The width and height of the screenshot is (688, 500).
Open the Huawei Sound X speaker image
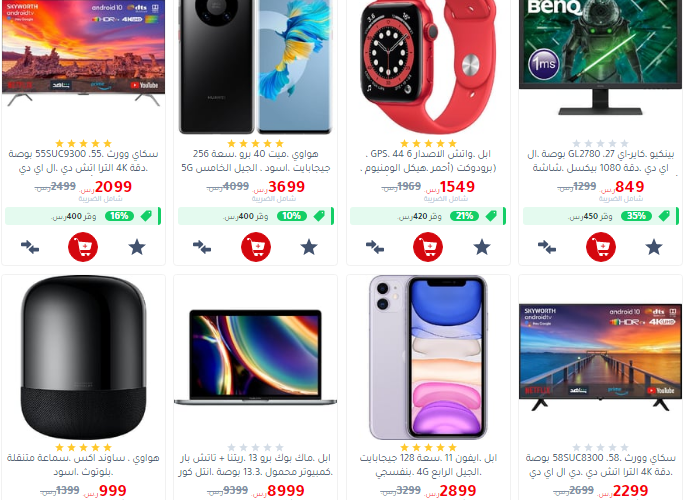[x=83, y=357]
